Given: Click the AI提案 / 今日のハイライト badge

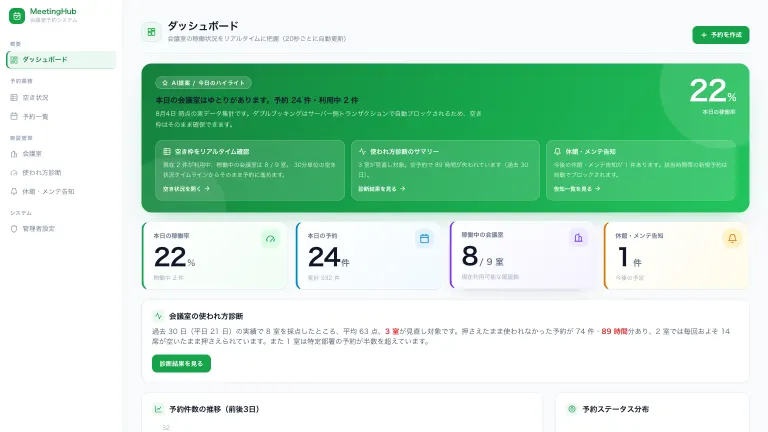Looking at the screenshot, I should pyautogui.click(x=203, y=83).
